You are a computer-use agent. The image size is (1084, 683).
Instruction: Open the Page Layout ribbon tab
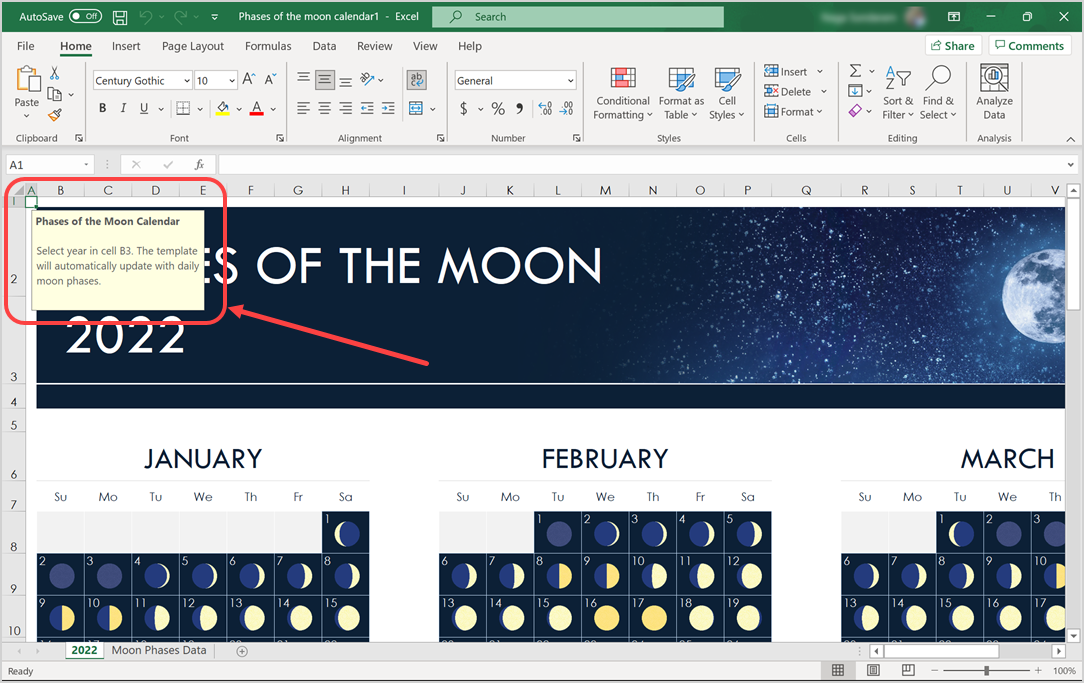pyautogui.click(x=193, y=46)
